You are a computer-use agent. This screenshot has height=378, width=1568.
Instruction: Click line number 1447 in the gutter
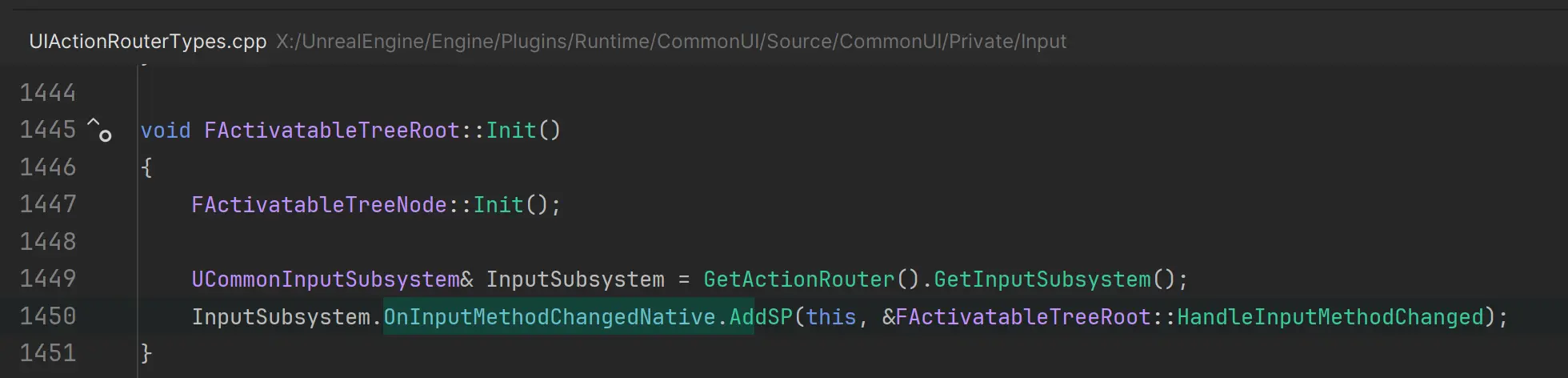tap(48, 204)
